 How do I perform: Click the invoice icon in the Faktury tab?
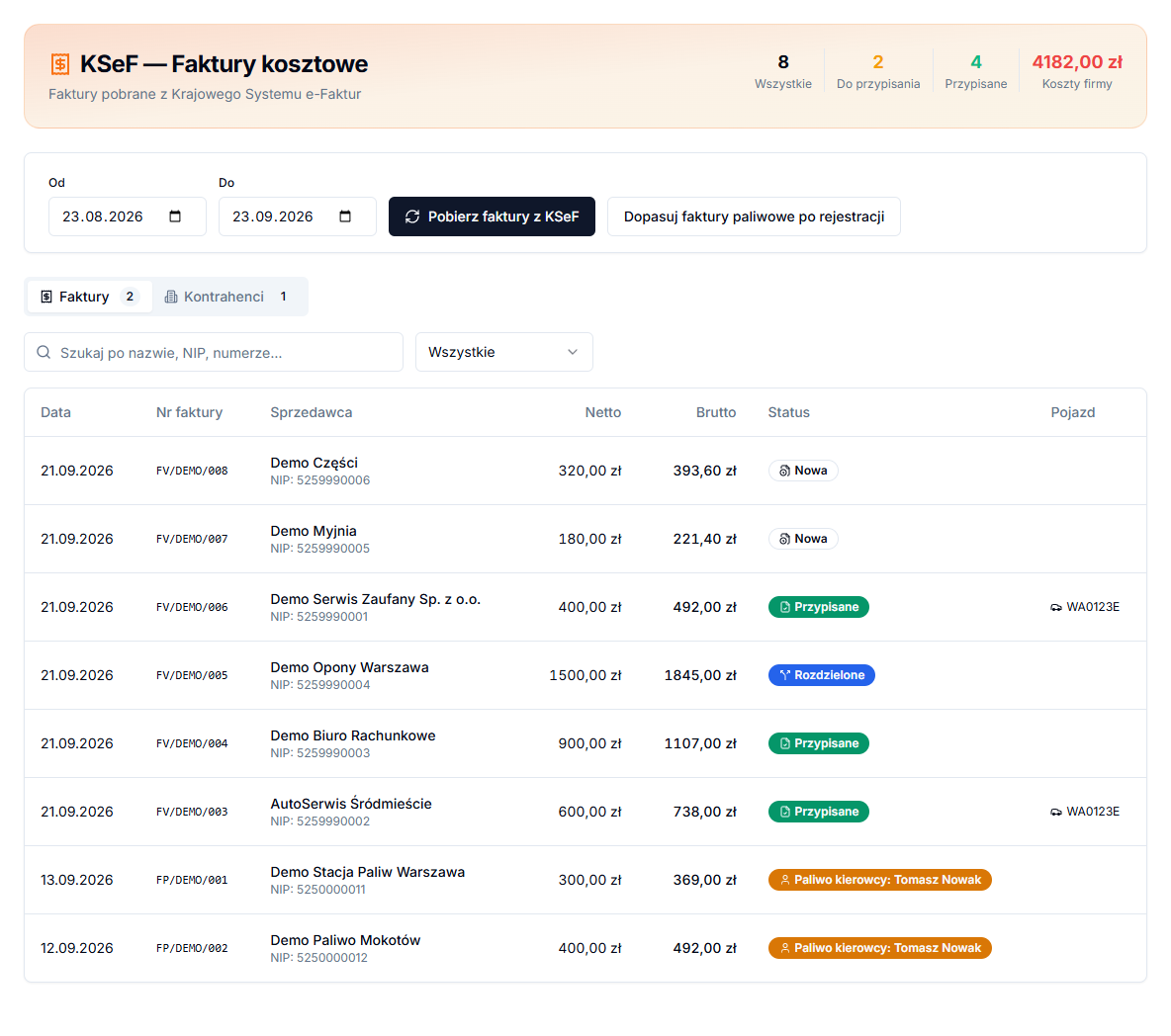coord(46,298)
